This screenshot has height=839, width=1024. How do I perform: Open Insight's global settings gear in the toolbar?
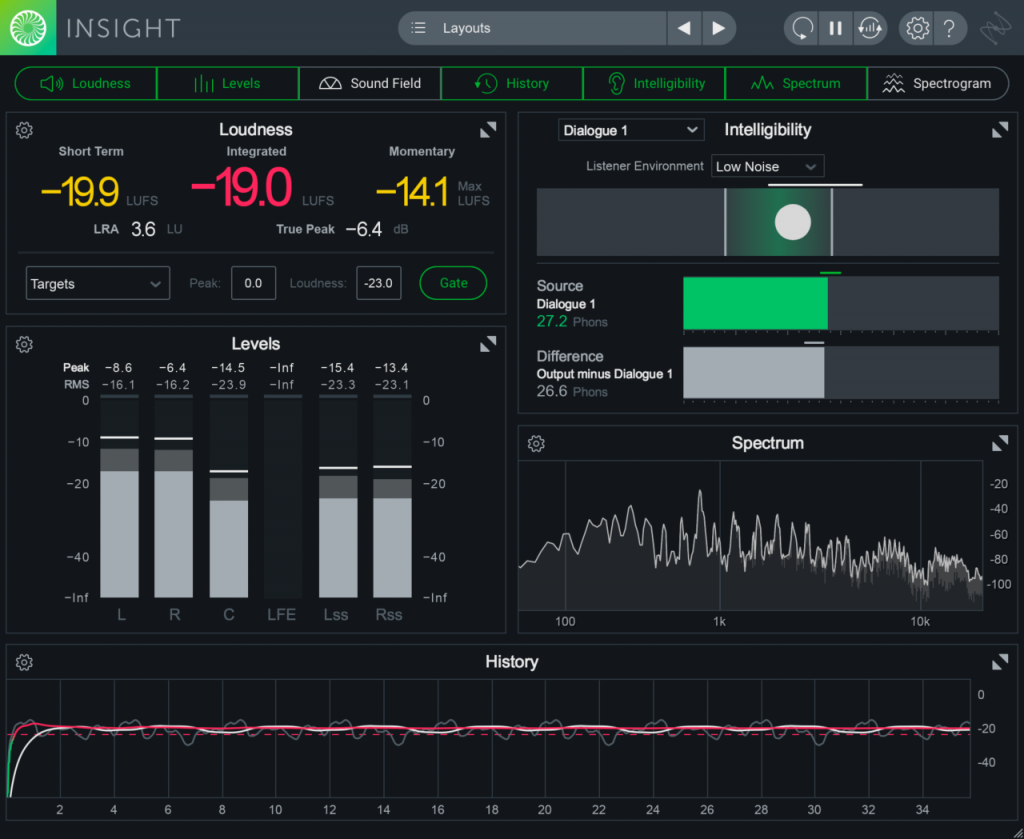pyautogui.click(x=916, y=28)
